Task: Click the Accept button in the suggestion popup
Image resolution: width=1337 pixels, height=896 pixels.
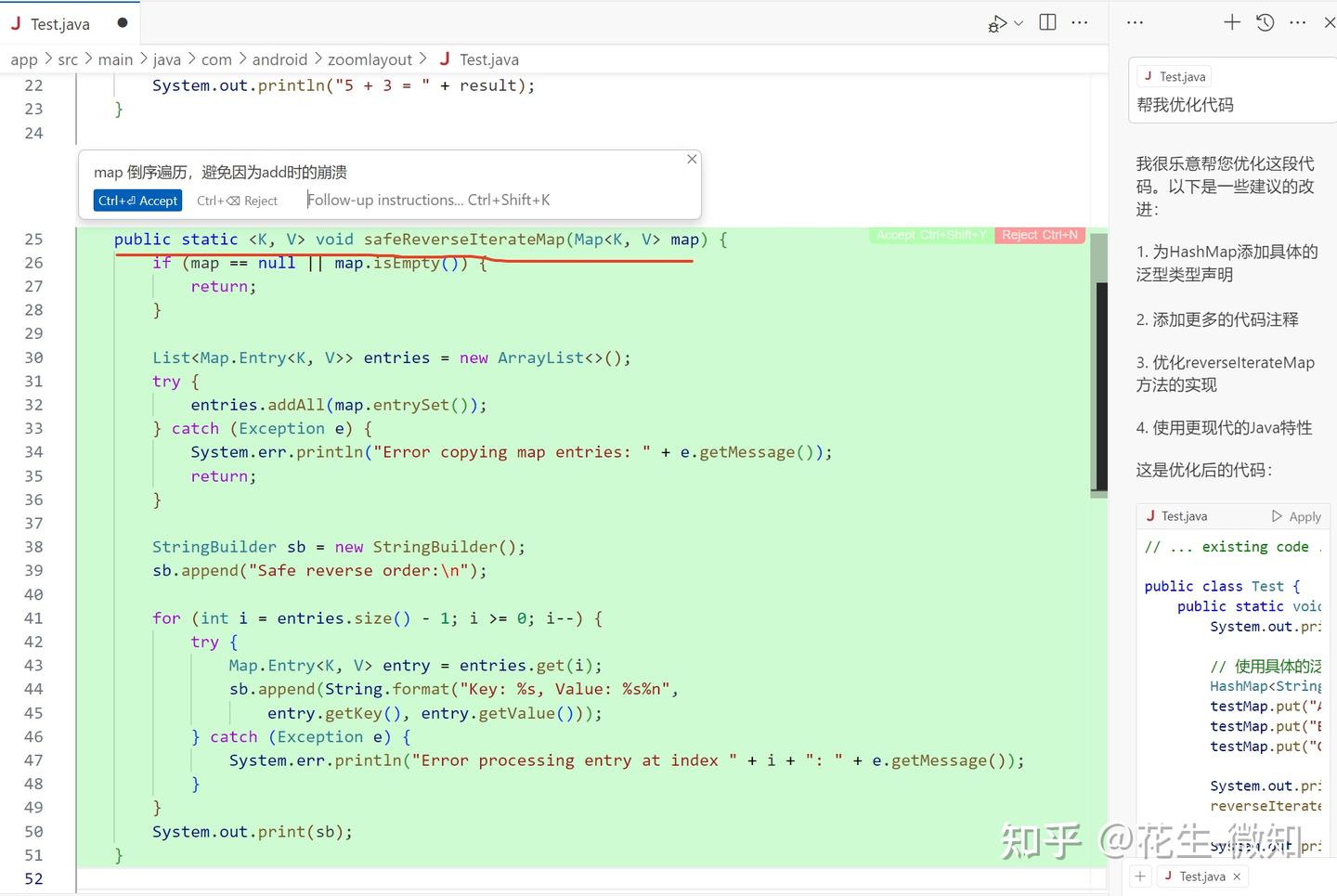Action: pyautogui.click(x=137, y=200)
